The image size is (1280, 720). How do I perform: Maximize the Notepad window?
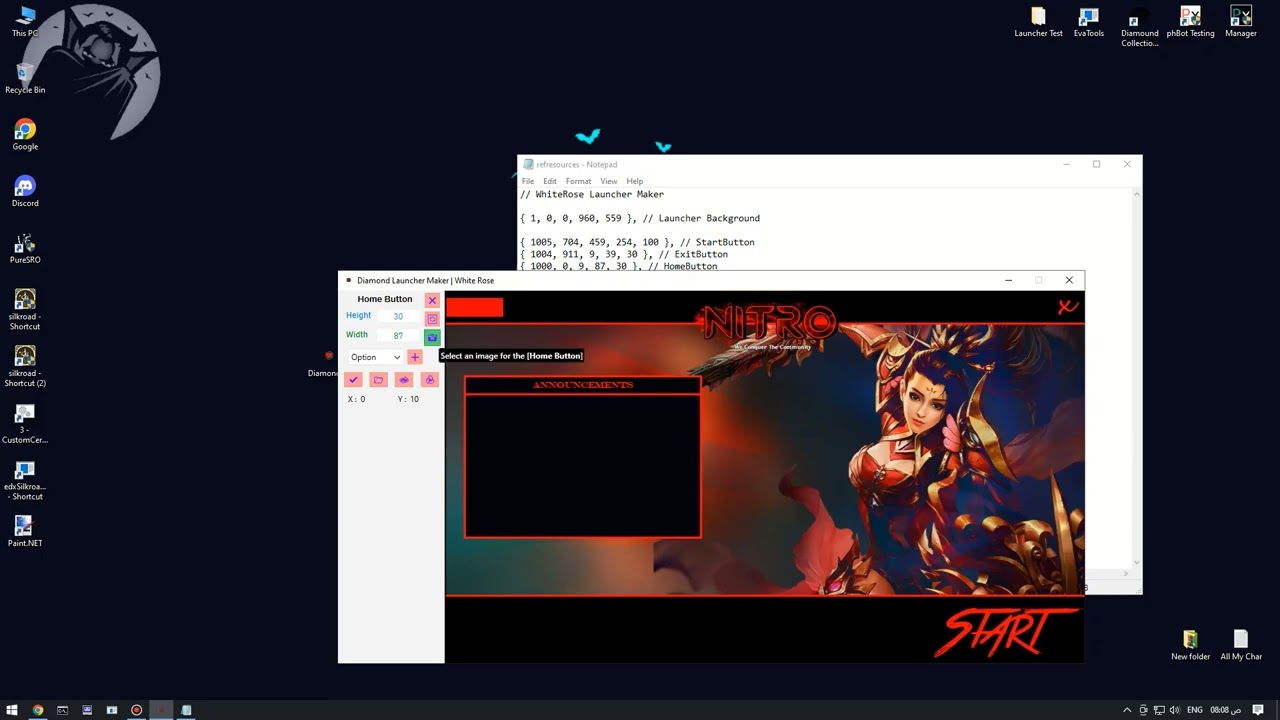pos(1096,164)
